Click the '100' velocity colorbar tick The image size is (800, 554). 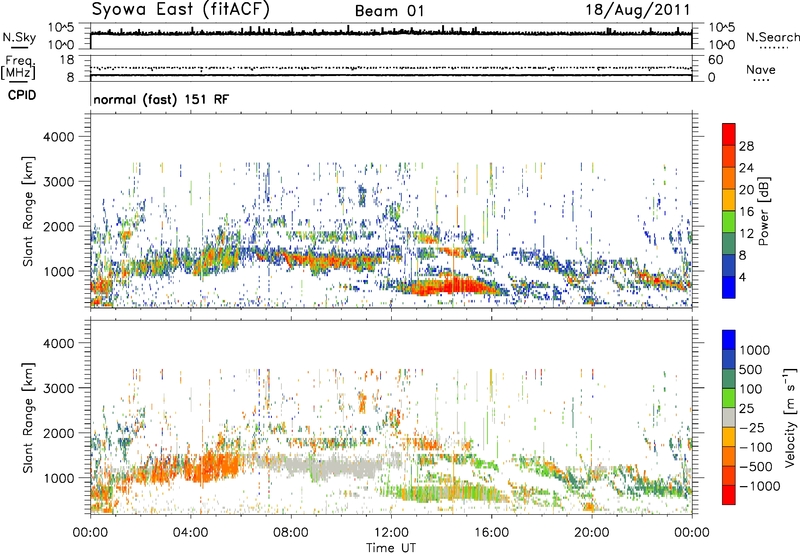(x=752, y=389)
